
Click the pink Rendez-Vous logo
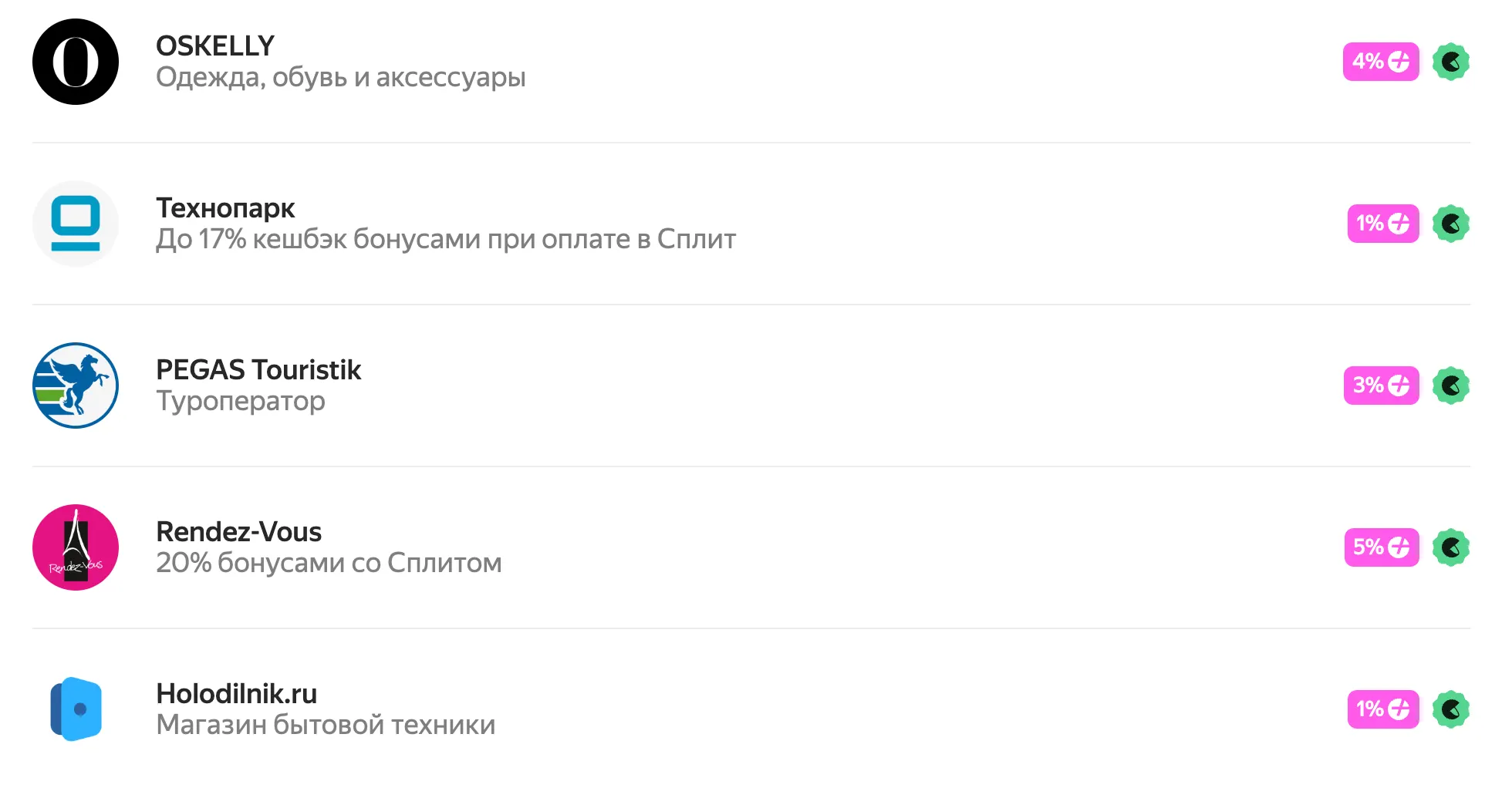(x=76, y=547)
